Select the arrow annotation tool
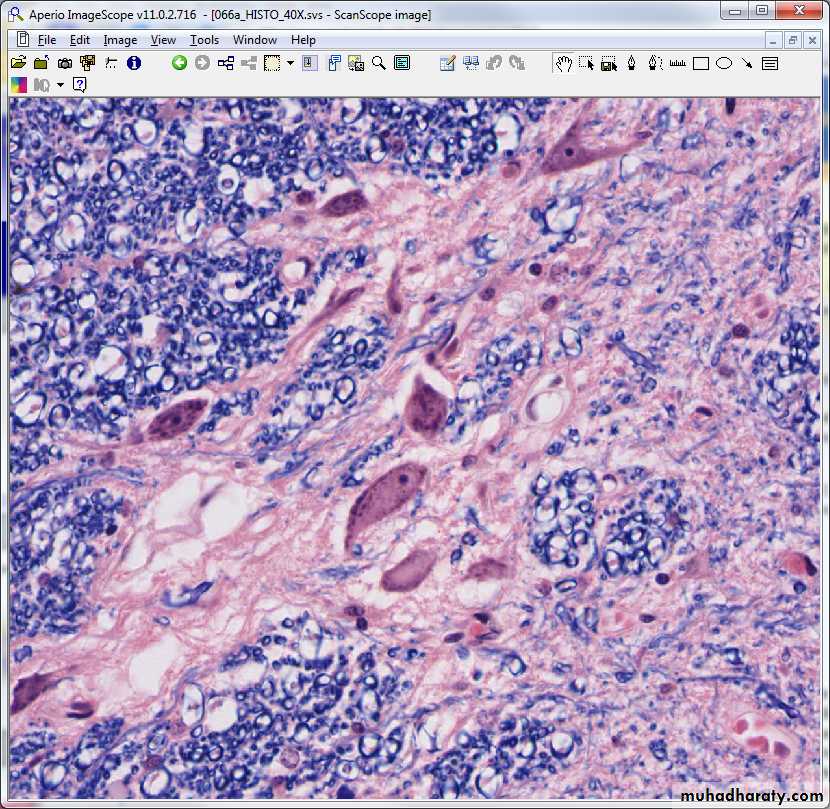The image size is (830, 809). (747, 63)
